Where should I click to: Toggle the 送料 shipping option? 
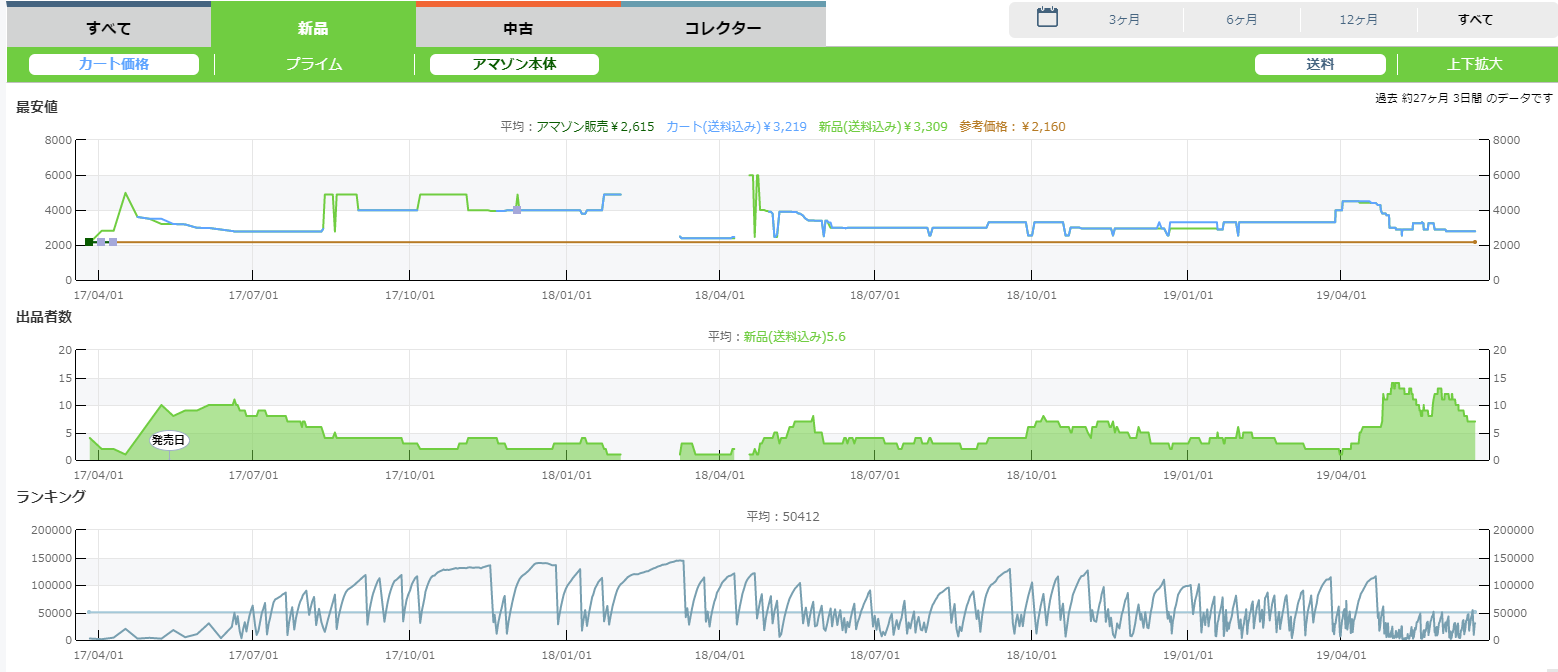click(x=1320, y=64)
